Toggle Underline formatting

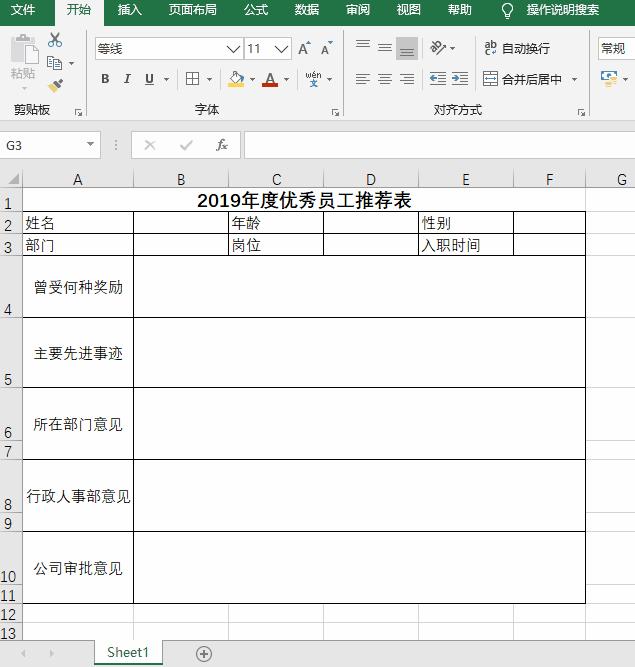(x=149, y=79)
